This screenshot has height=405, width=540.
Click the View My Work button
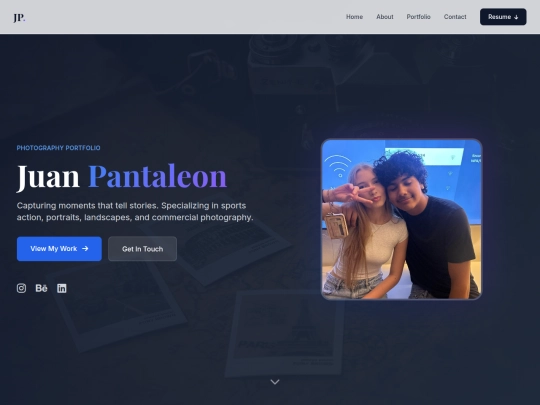[x=59, y=249]
